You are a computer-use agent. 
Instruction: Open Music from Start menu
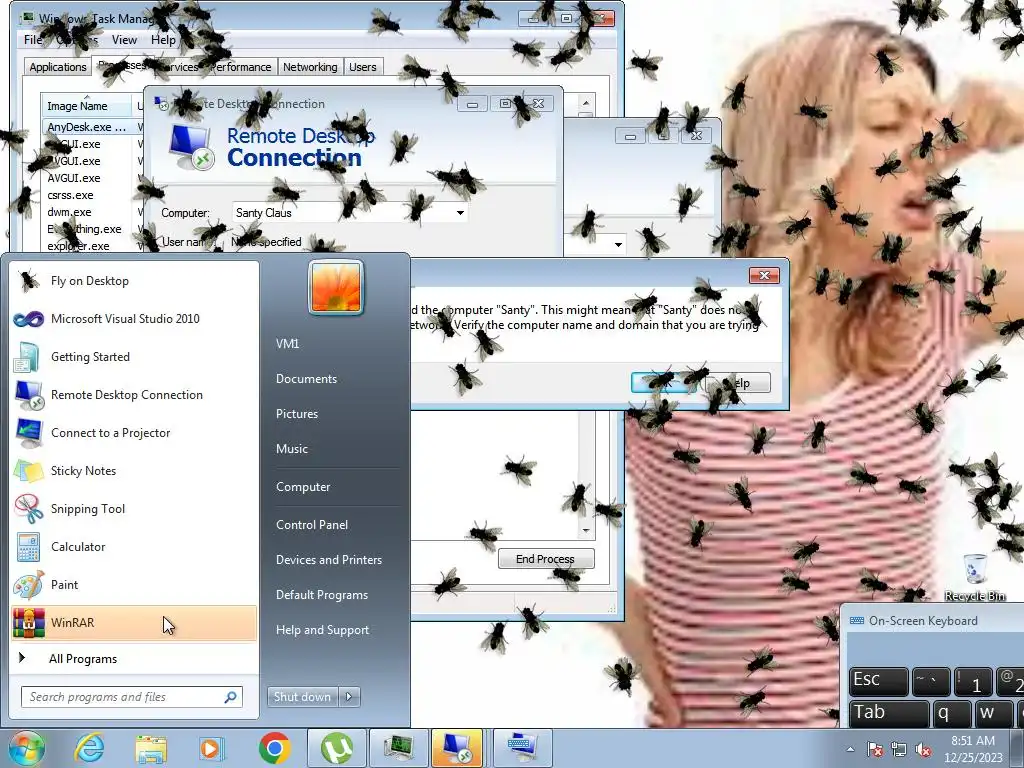[292, 449]
